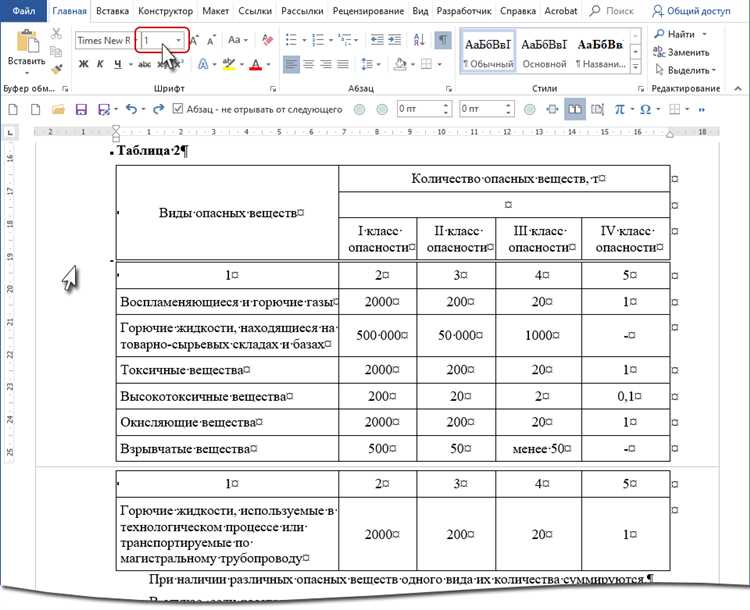
Task: Switch to the Конструктор ribbon tab
Action: [x=165, y=11]
